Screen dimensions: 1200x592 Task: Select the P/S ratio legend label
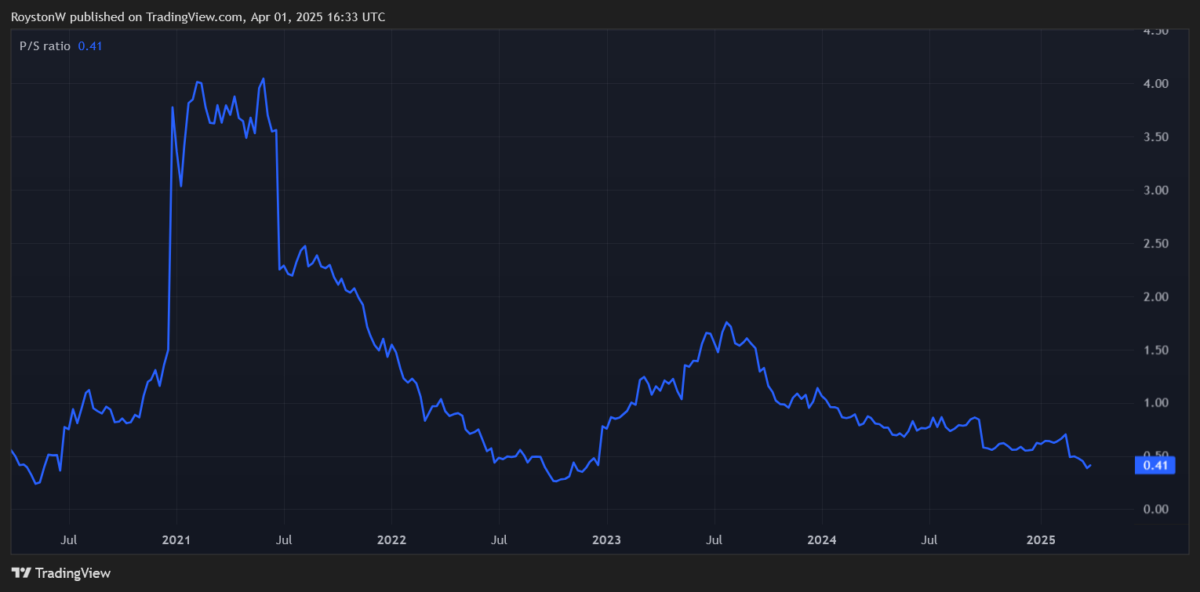click(45, 46)
